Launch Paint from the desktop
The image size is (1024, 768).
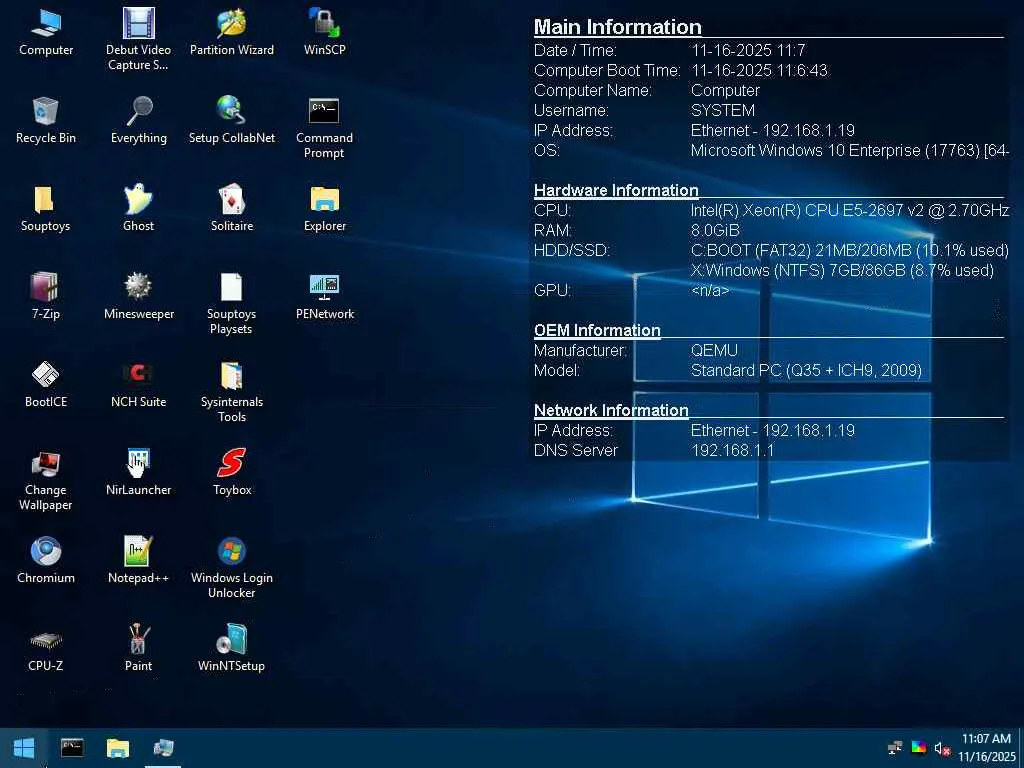point(138,650)
